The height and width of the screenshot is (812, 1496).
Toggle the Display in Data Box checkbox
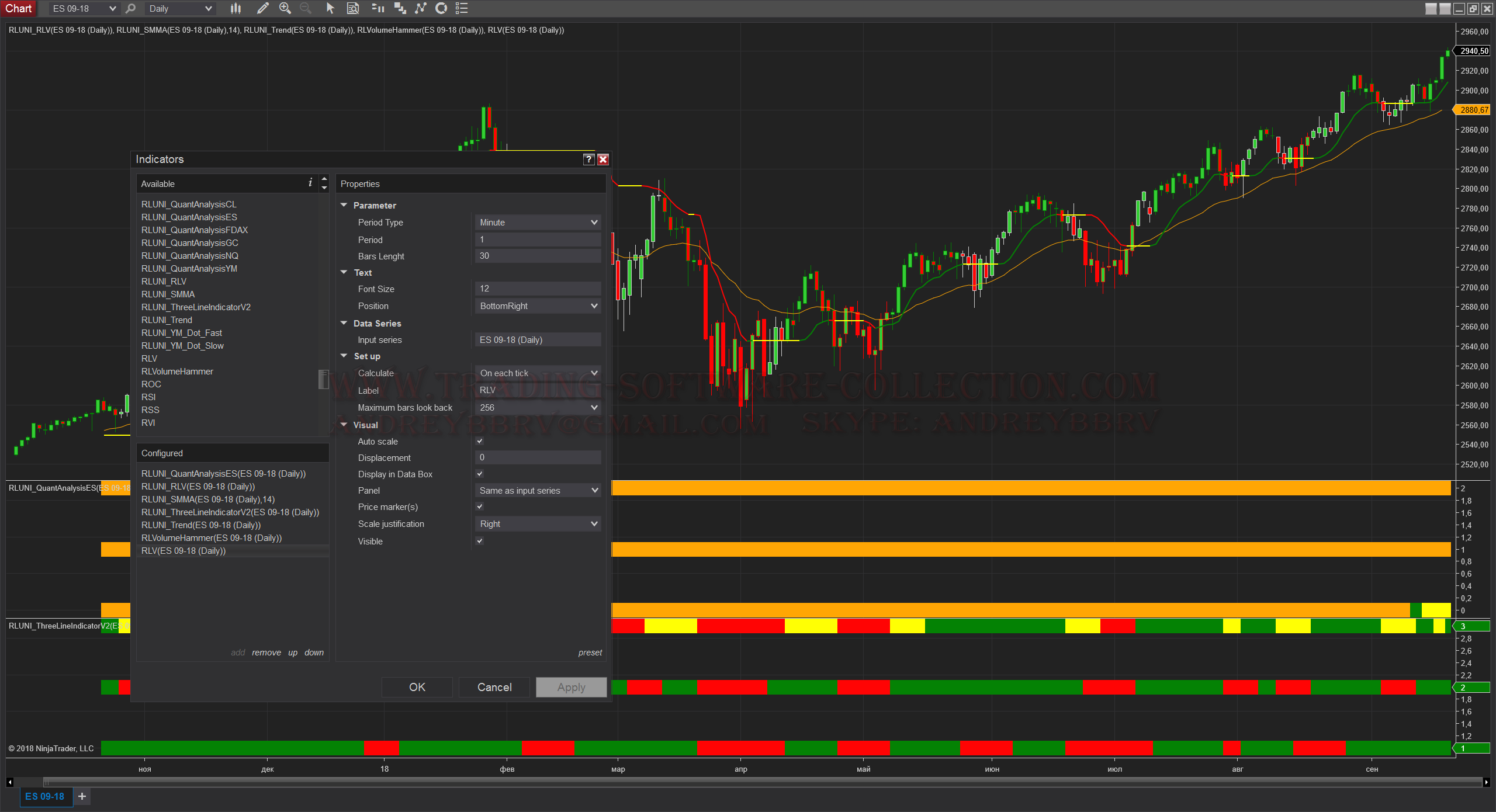pyautogui.click(x=480, y=474)
